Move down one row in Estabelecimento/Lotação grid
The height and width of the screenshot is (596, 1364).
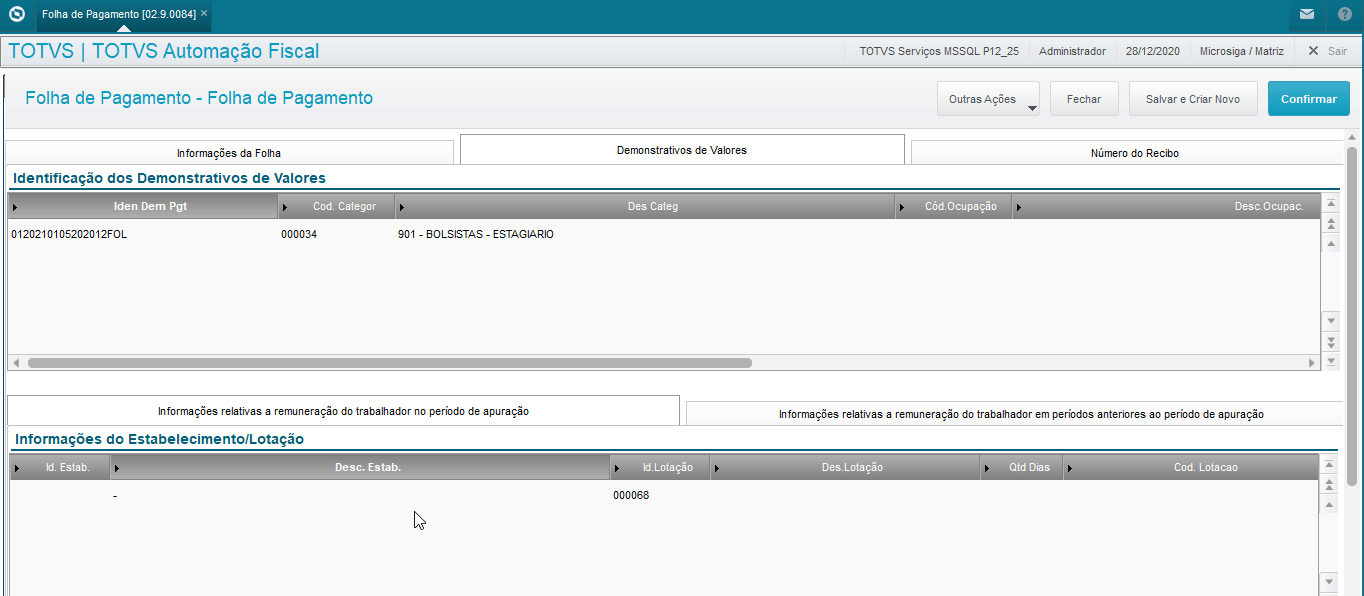pyautogui.click(x=1329, y=581)
